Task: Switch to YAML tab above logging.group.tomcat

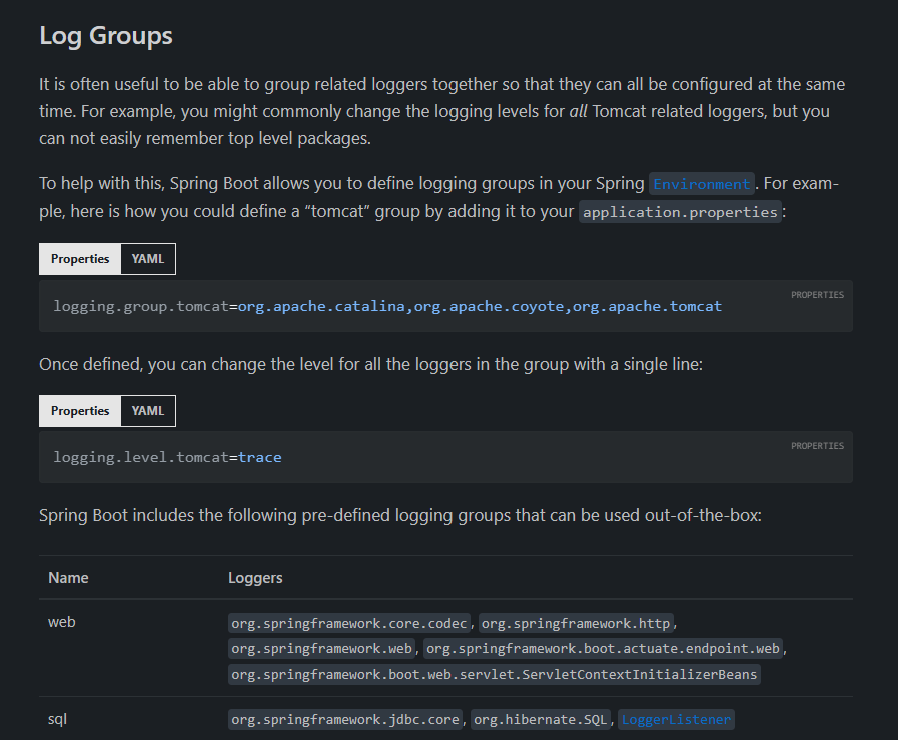Action: click(148, 259)
